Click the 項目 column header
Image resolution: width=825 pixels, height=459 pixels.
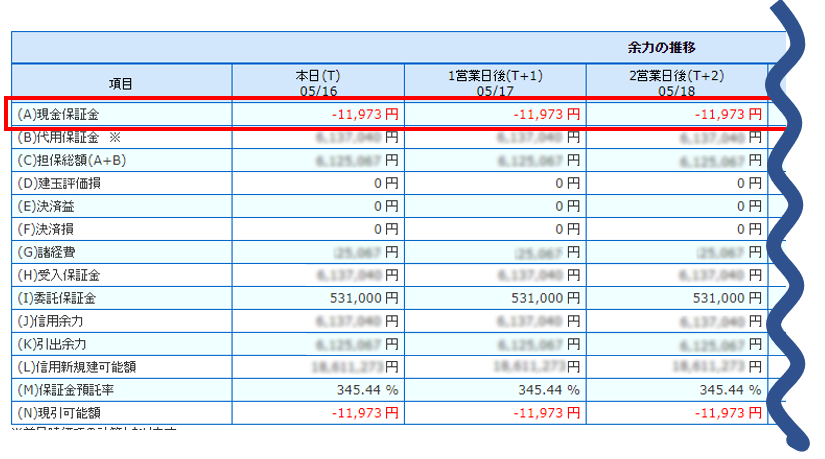point(121,83)
